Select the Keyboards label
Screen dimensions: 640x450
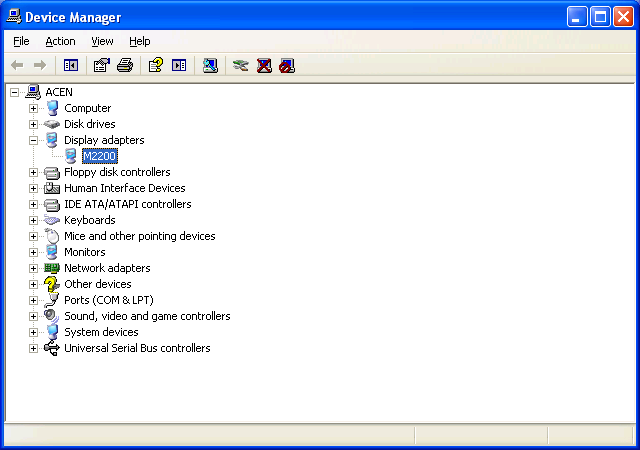coord(90,220)
